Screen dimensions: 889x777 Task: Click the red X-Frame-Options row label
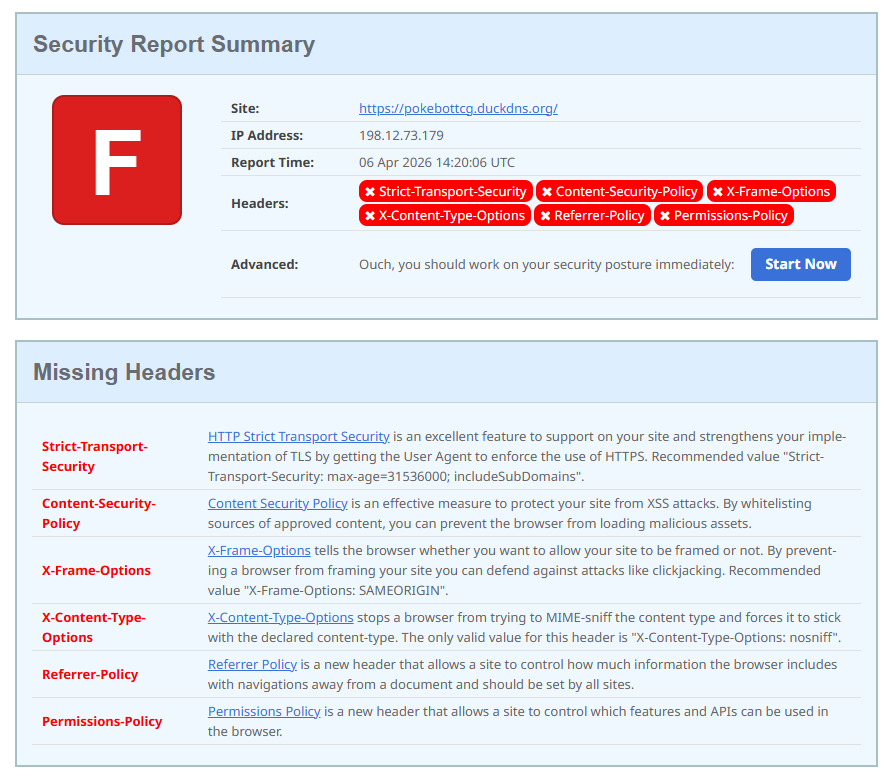pyautogui.click(x=96, y=571)
